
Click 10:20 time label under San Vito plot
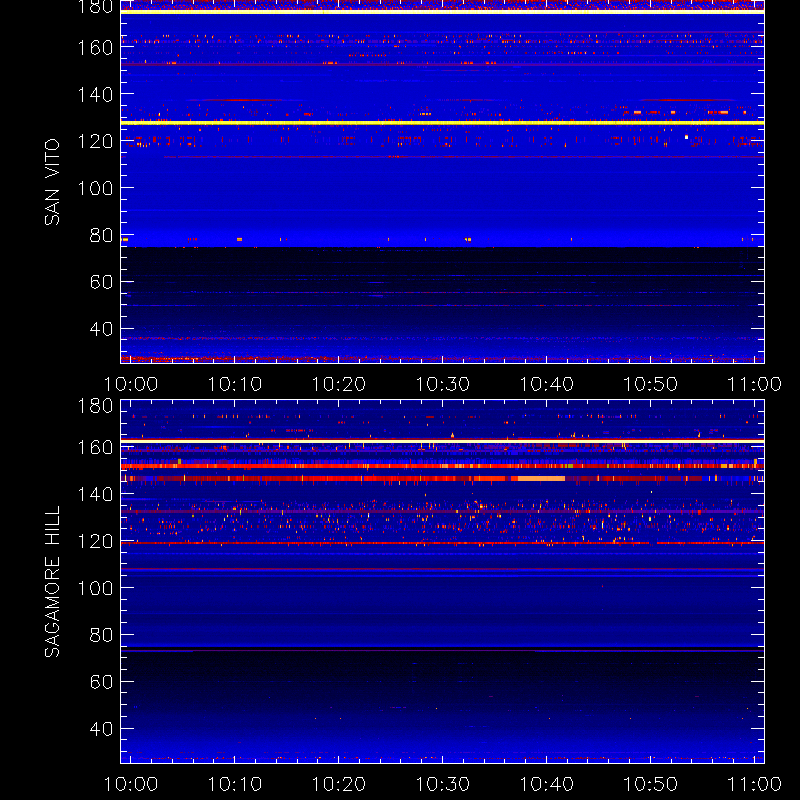point(339,384)
